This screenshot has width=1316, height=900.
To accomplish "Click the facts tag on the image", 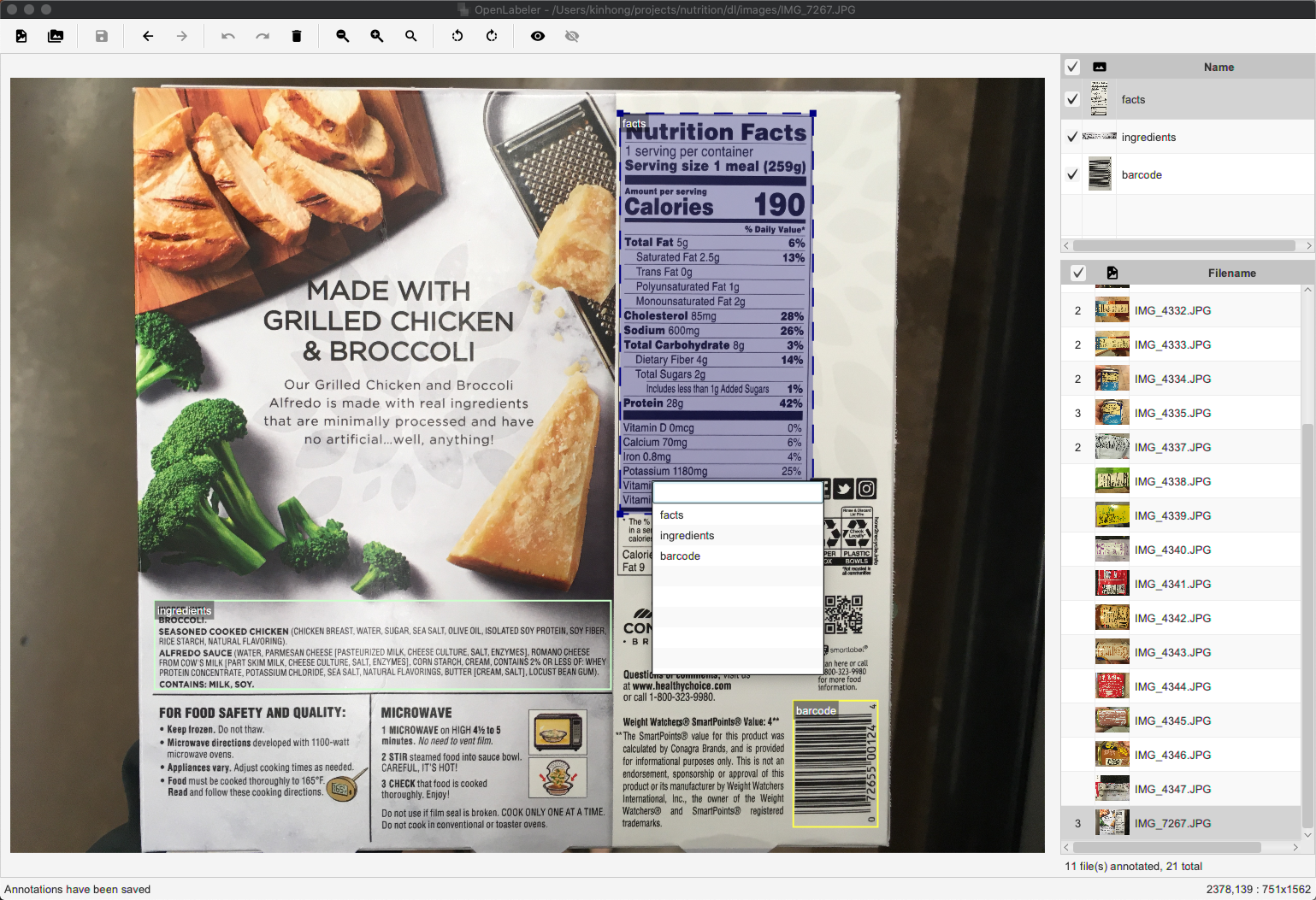I will pyautogui.click(x=634, y=123).
